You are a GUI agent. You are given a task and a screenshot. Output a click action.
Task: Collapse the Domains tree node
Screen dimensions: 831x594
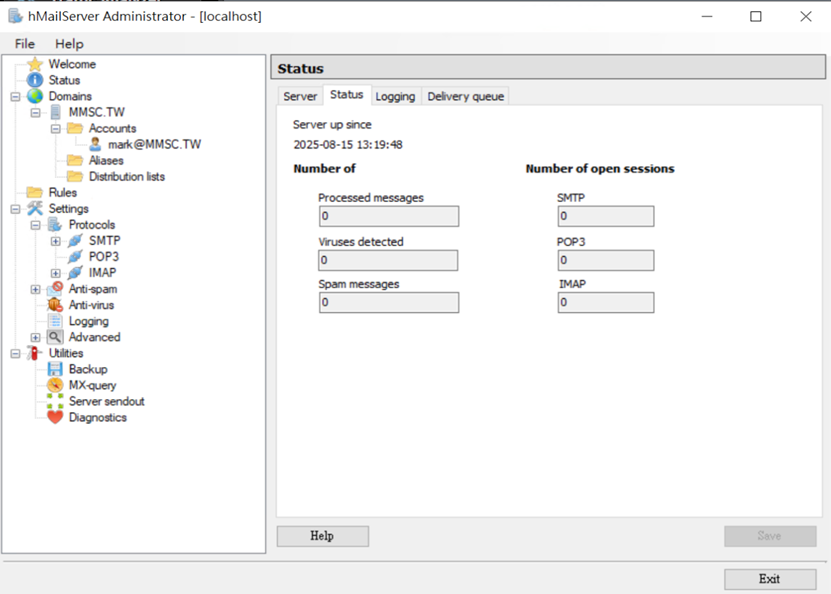point(13,96)
